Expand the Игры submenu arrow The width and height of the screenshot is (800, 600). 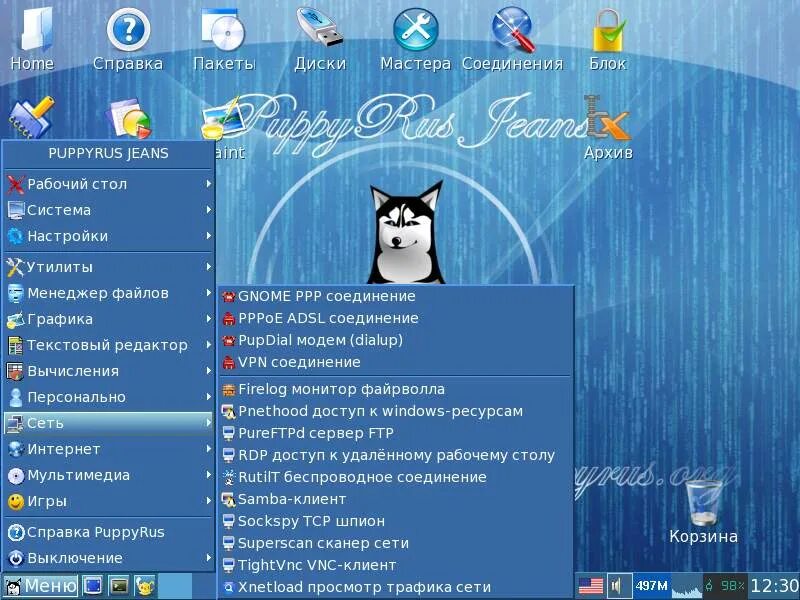(x=208, y=501)
